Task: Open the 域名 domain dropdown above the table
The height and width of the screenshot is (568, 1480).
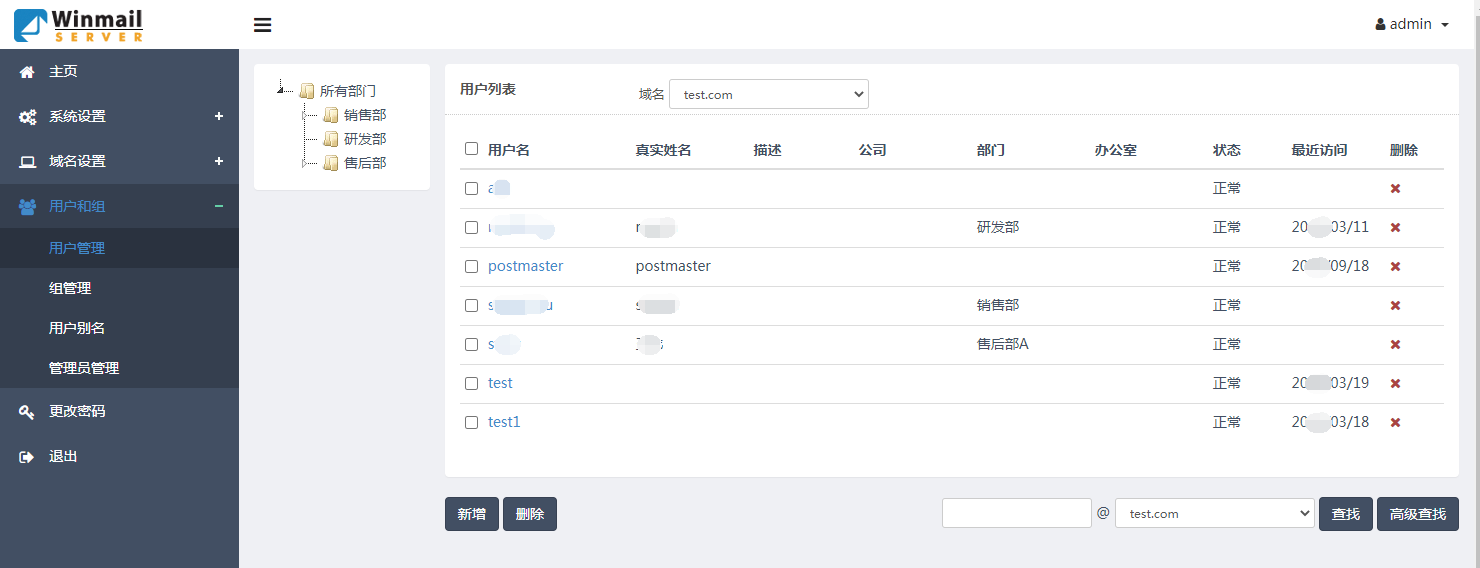Action: click(x=768, y=94)
